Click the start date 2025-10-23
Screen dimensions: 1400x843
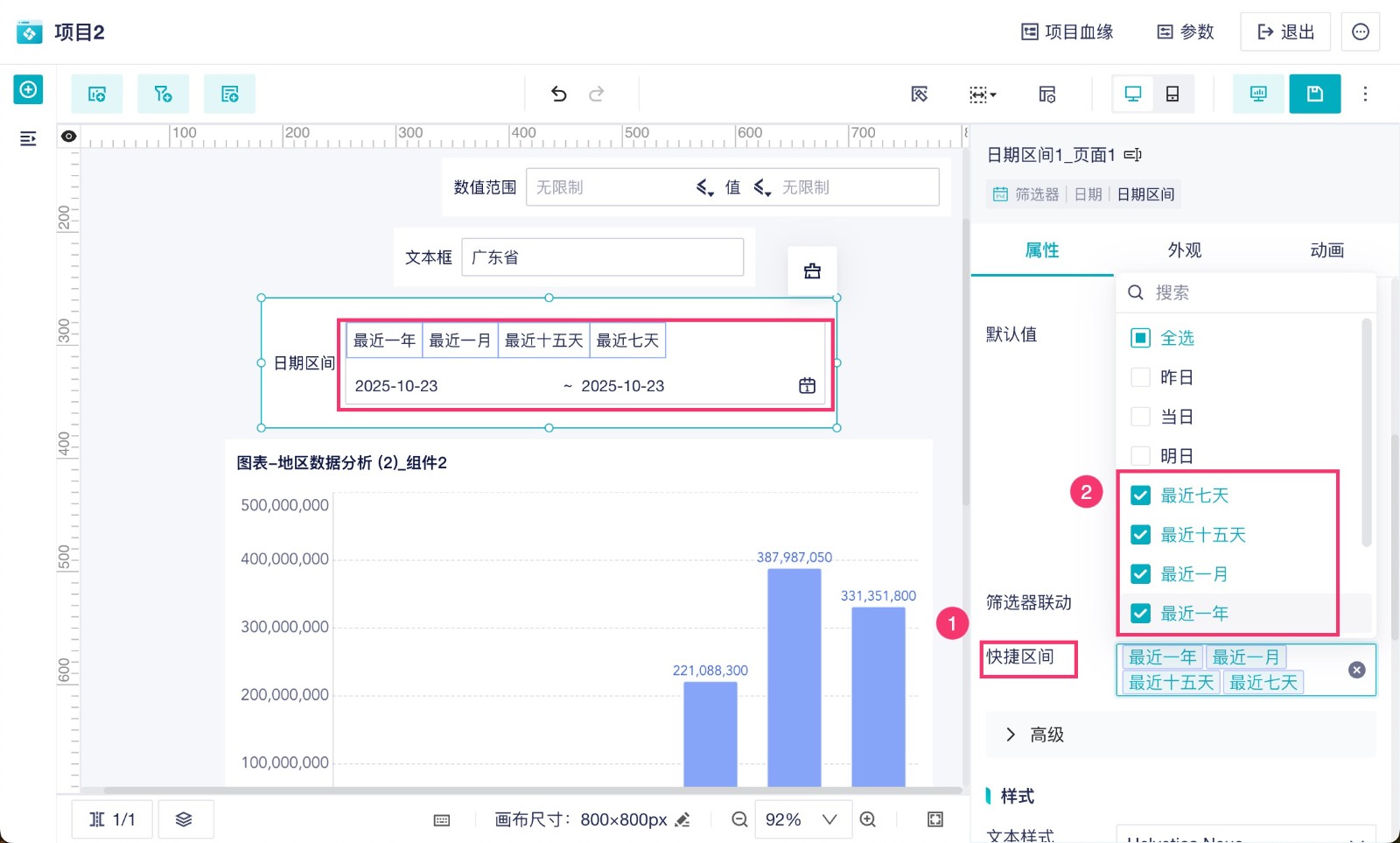click(x=396, y=386)
